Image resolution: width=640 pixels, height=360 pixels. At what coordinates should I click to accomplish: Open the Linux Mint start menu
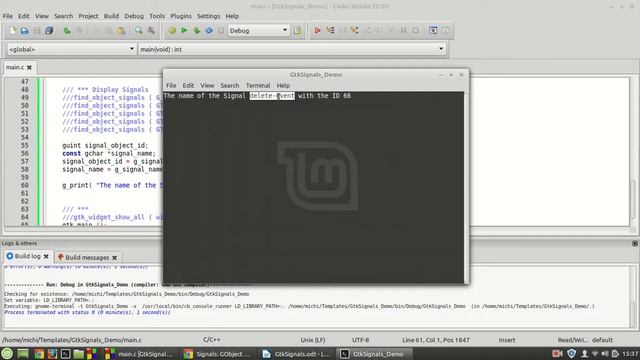(7, 353)
